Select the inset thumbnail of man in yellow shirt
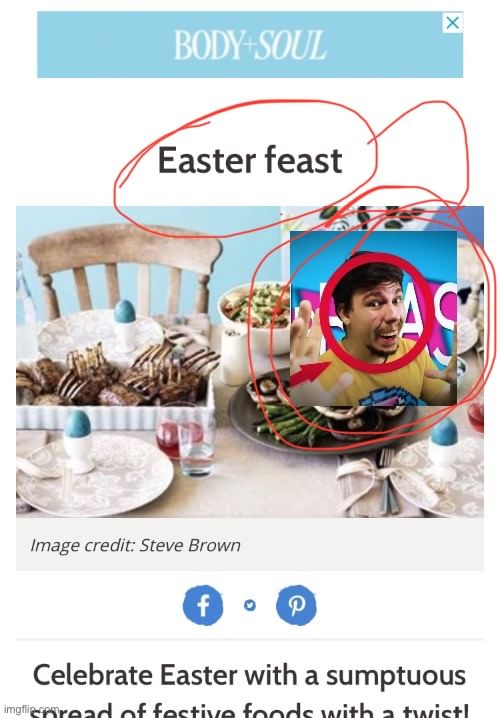Screen dimensions: 500x718 point(374,319)
